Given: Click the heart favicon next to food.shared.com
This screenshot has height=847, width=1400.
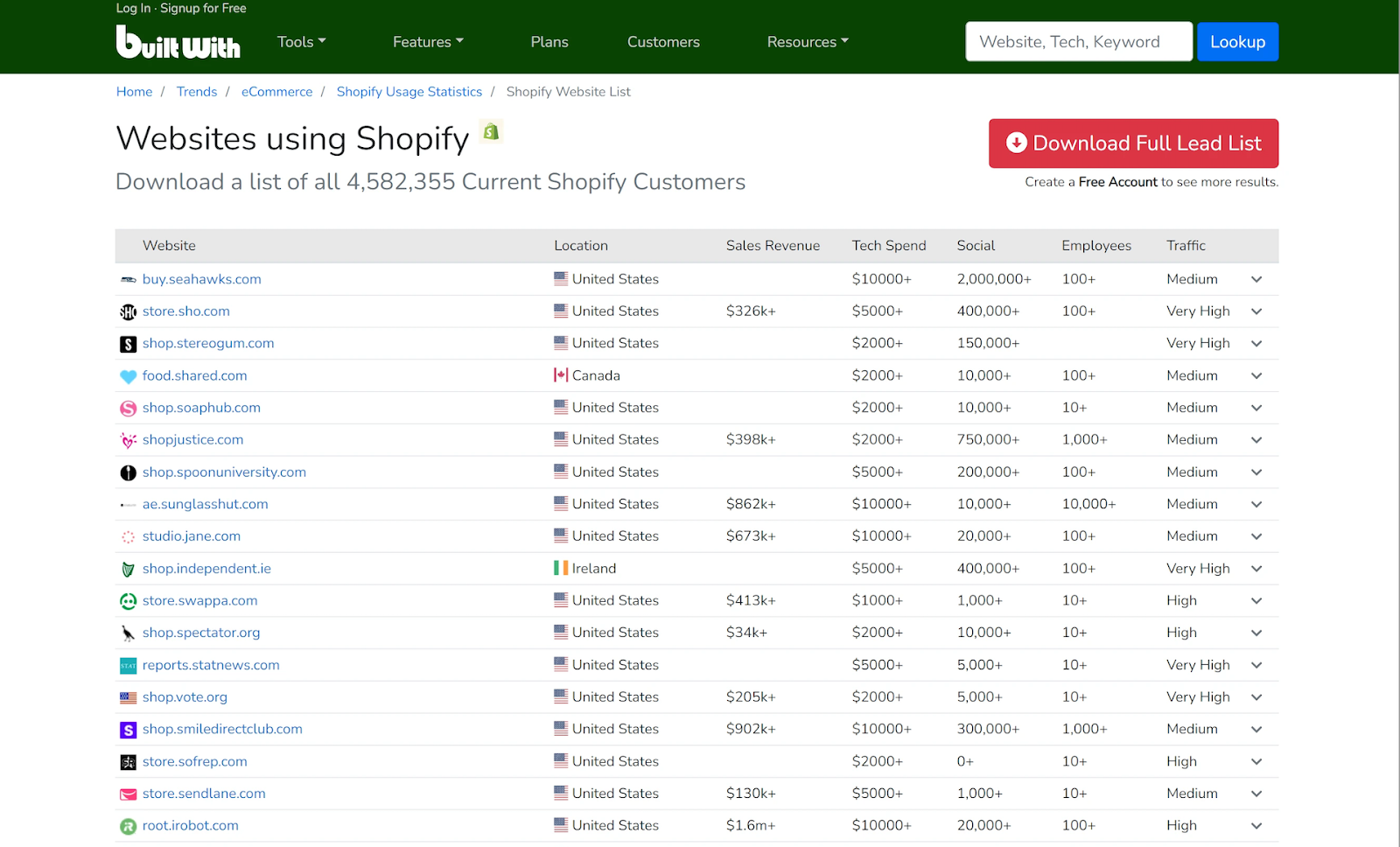Looking at the screenshot, I should (x=128, y=375).
